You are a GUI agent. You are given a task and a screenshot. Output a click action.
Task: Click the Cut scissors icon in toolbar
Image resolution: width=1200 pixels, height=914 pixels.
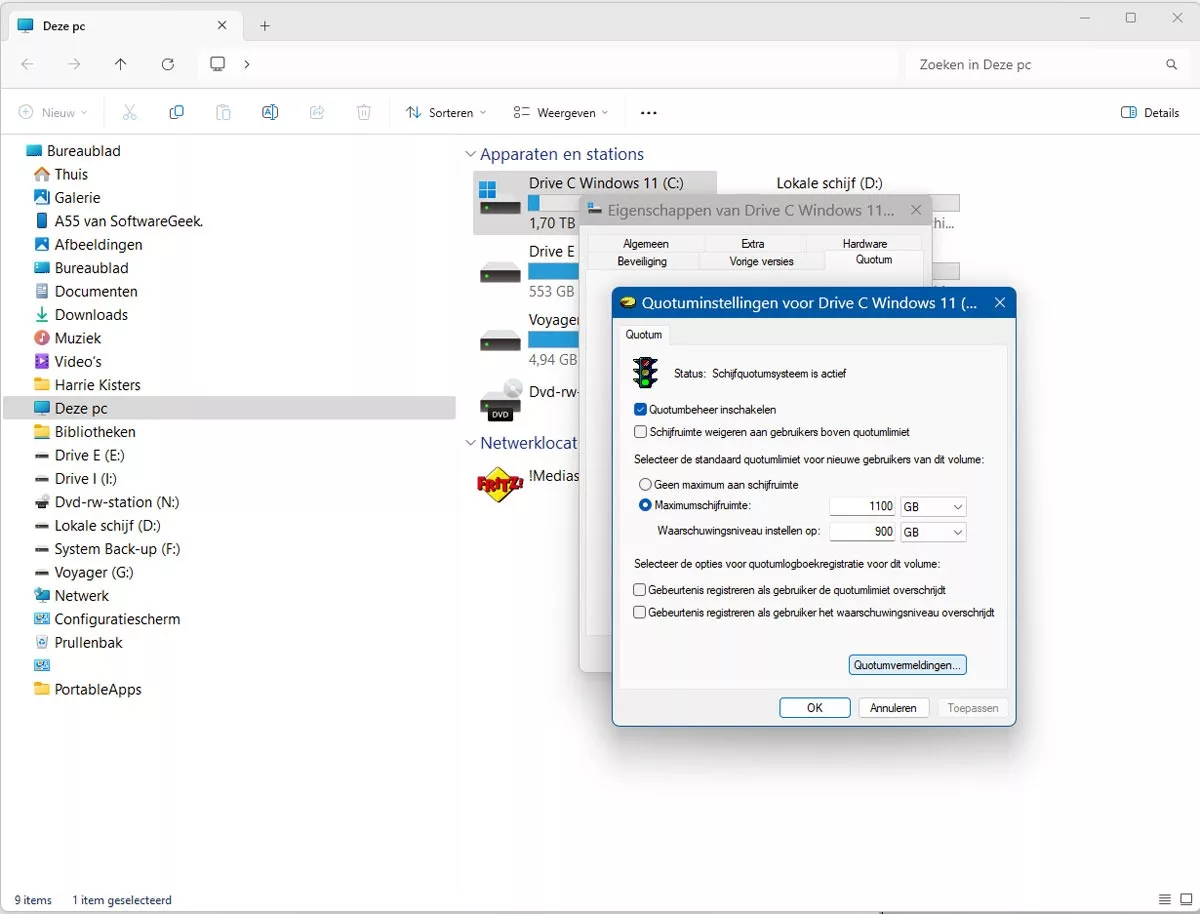pos(129,113)
